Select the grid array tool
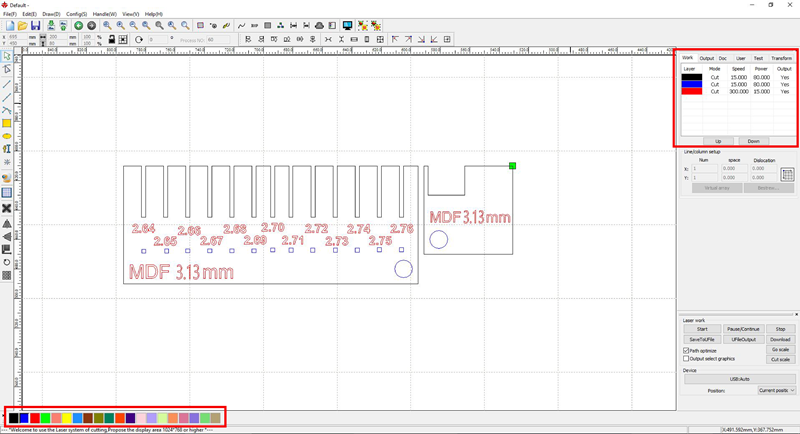 pos(7,193)
